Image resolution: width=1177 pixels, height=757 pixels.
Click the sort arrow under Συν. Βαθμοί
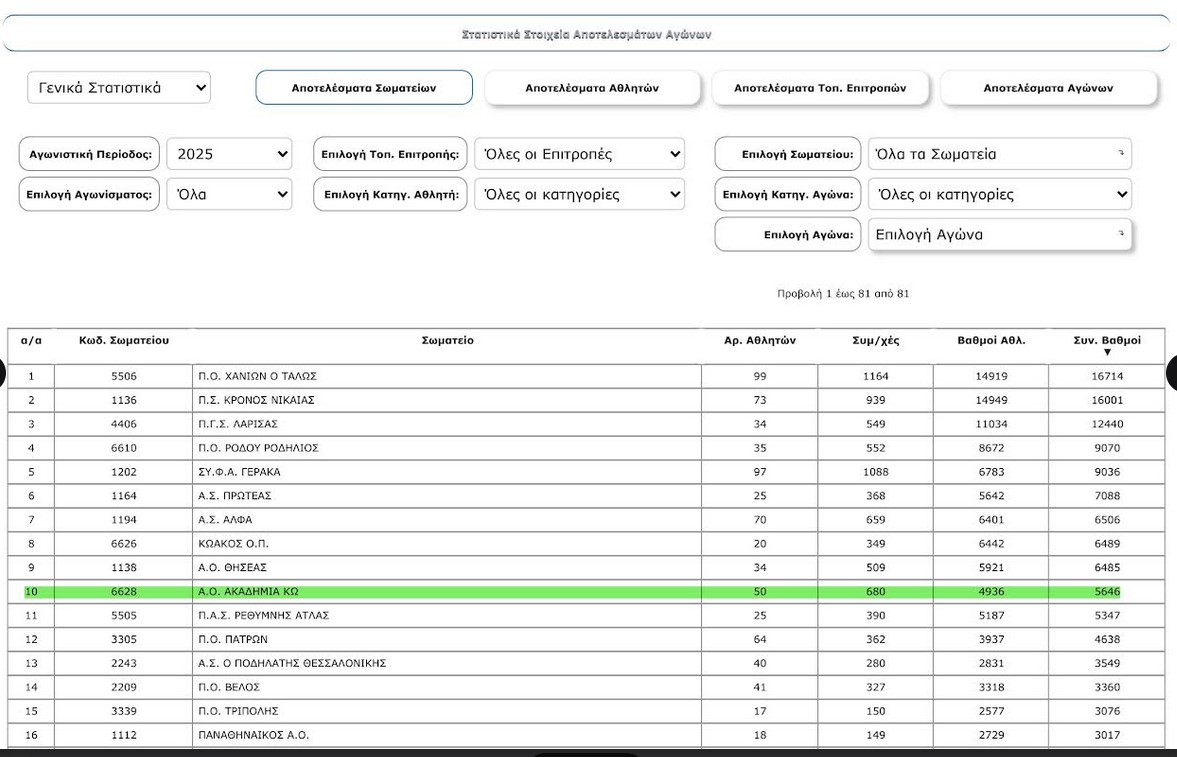(1106, 352)
